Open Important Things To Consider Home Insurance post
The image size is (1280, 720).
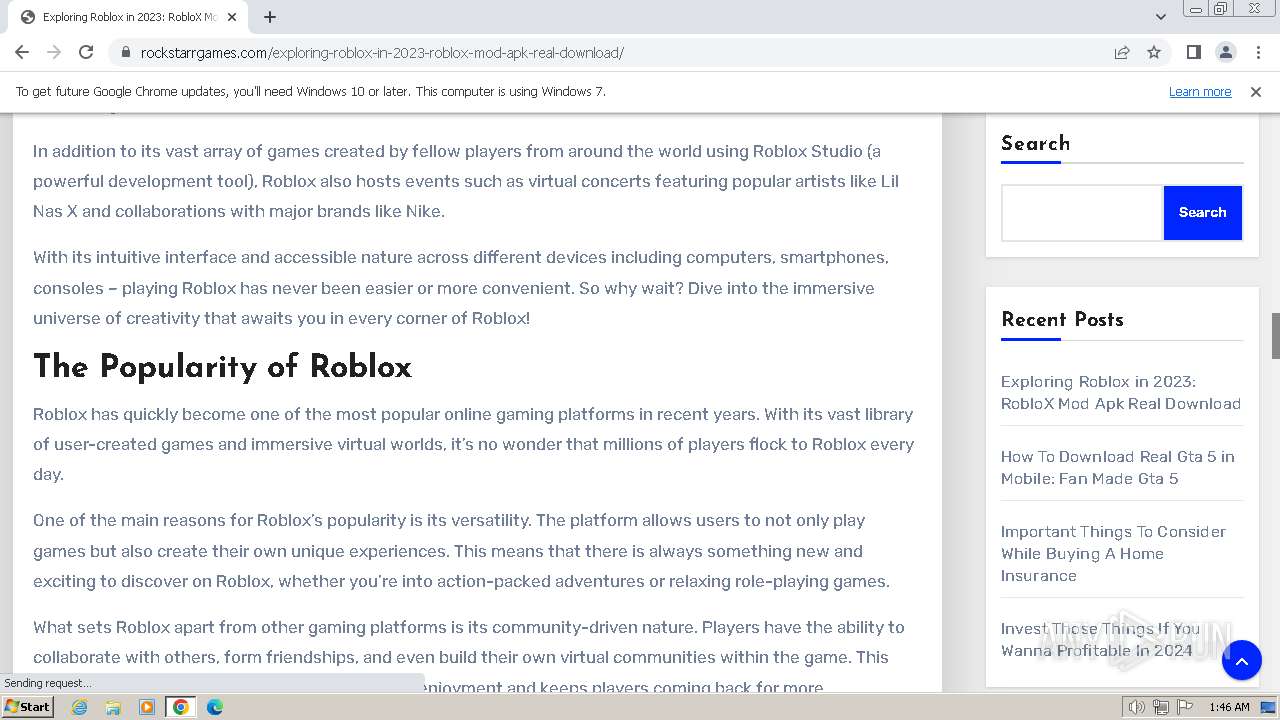click(x=1113, y=553)
